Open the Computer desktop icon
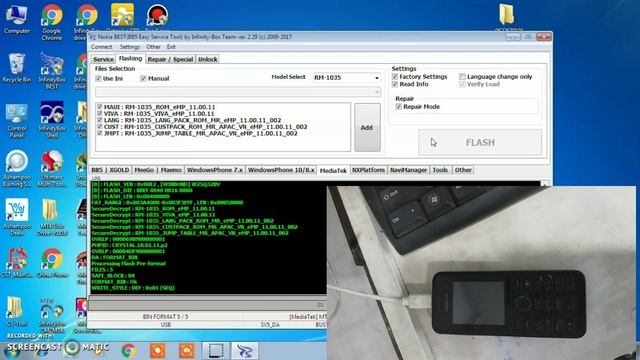640x360 pixels. pyautogui.click(x=16, y=19)
